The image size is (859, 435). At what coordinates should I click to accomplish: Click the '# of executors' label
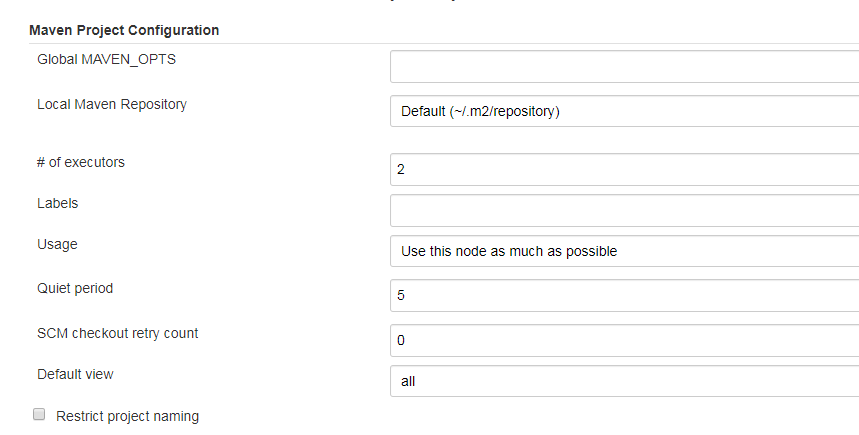click(x=81, y=161)
